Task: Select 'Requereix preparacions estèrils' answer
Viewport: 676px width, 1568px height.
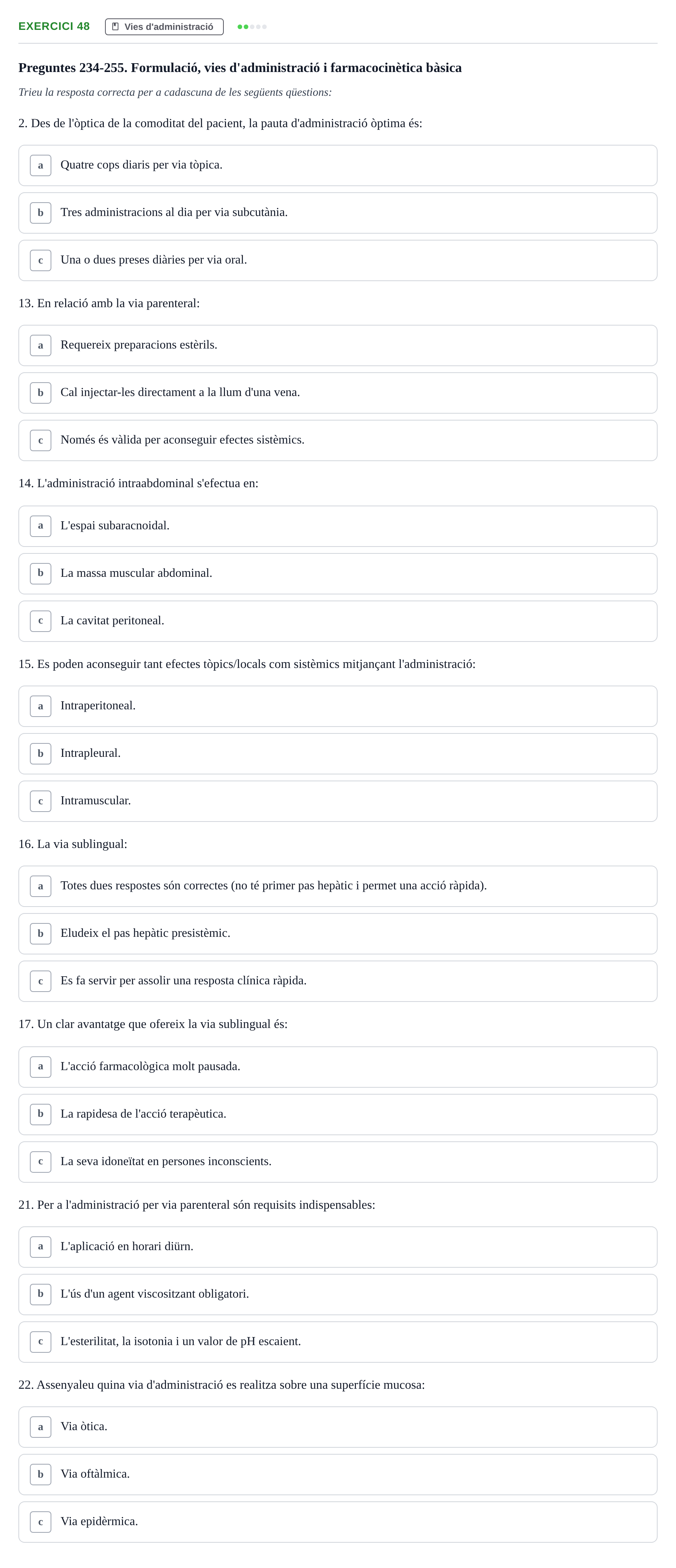Action: tap(338, 346)
